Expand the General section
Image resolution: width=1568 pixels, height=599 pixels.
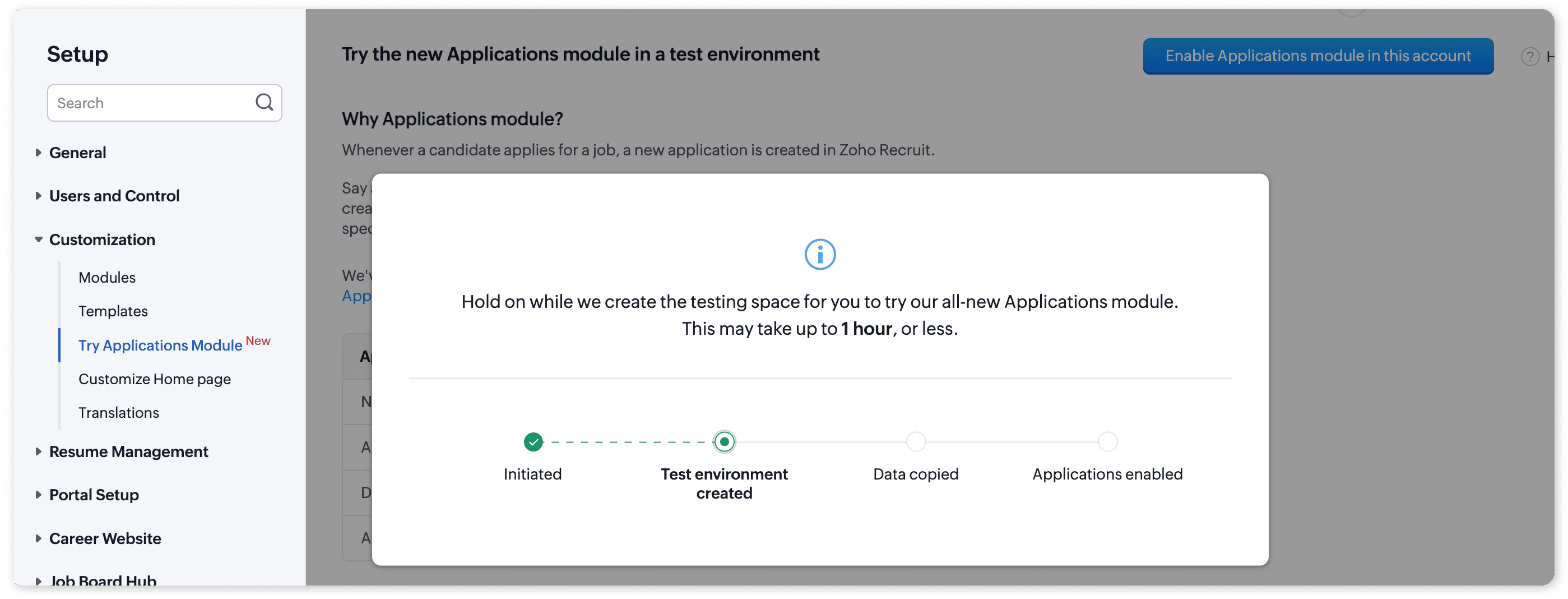[x=77, y=153]
